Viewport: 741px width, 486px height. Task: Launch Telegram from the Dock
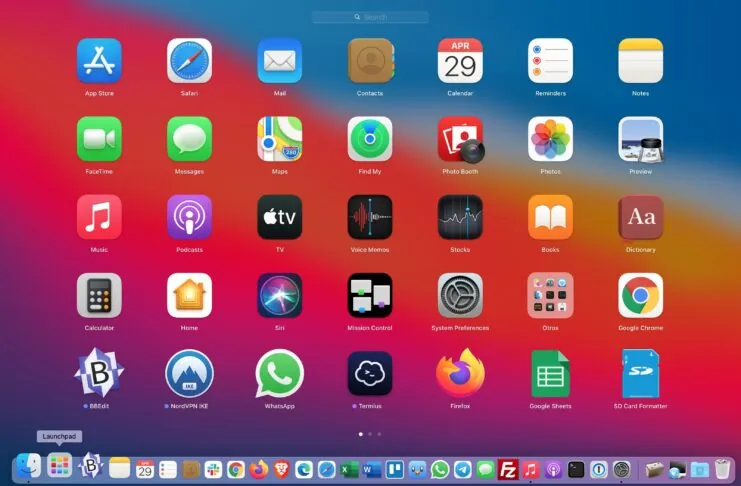tap(463, 469)
